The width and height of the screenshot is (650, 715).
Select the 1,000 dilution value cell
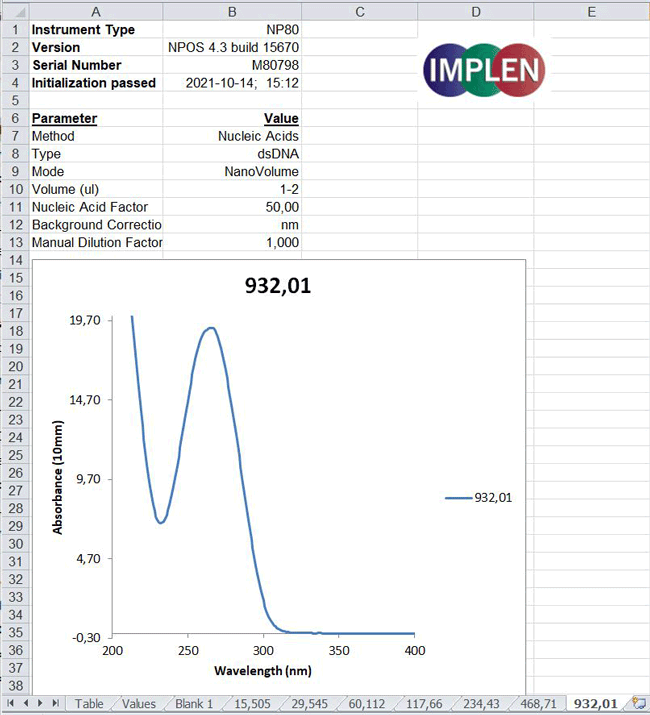tap(232, 243)
